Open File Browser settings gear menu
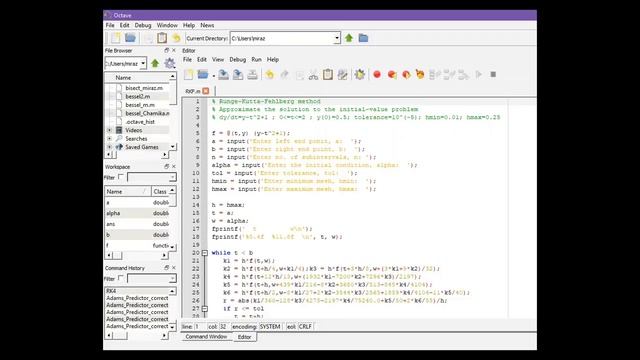This screenshot has width=640, height=360. pos(169,63)
